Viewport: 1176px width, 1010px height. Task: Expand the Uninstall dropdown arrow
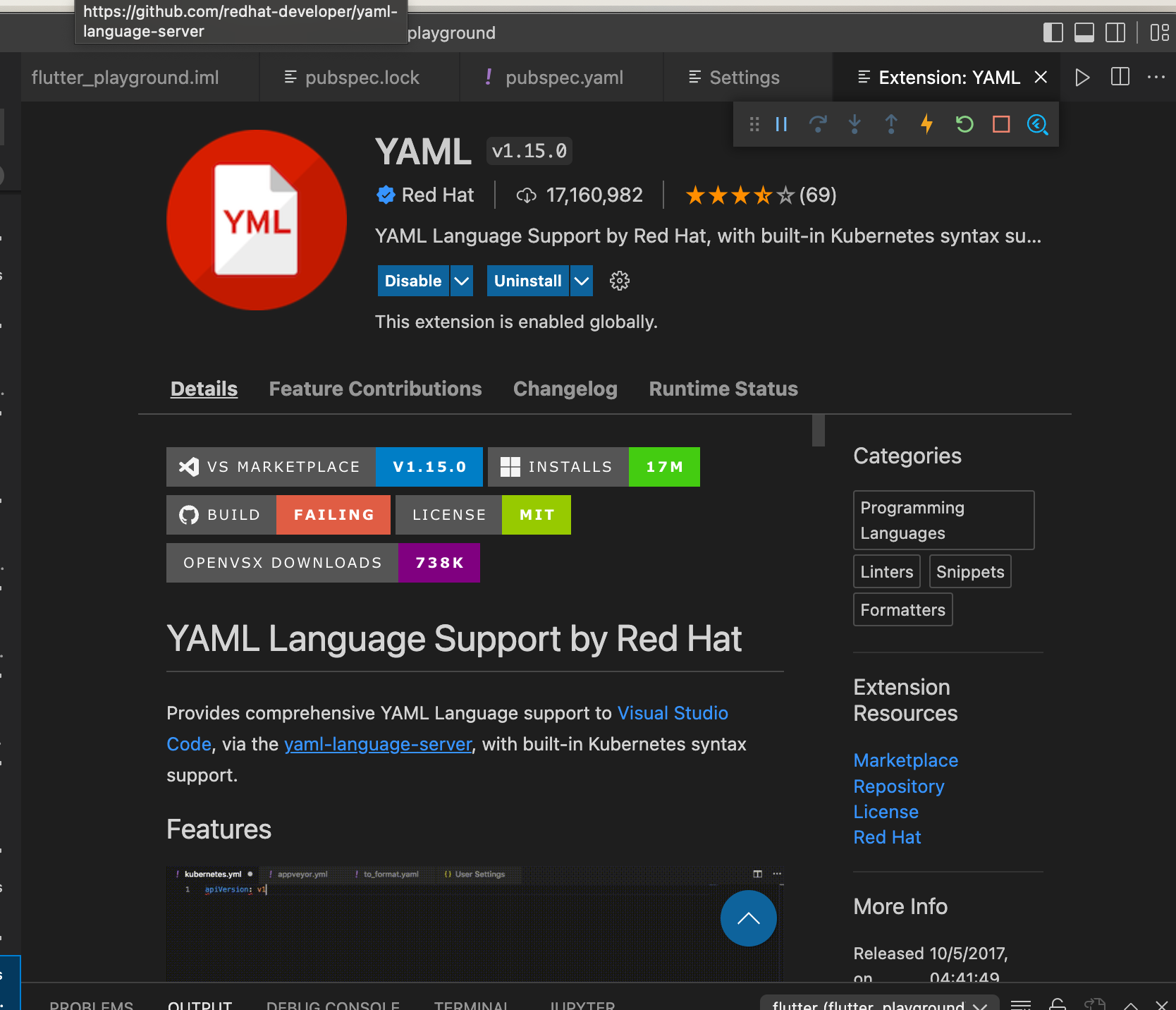click(x=581, y=281)
